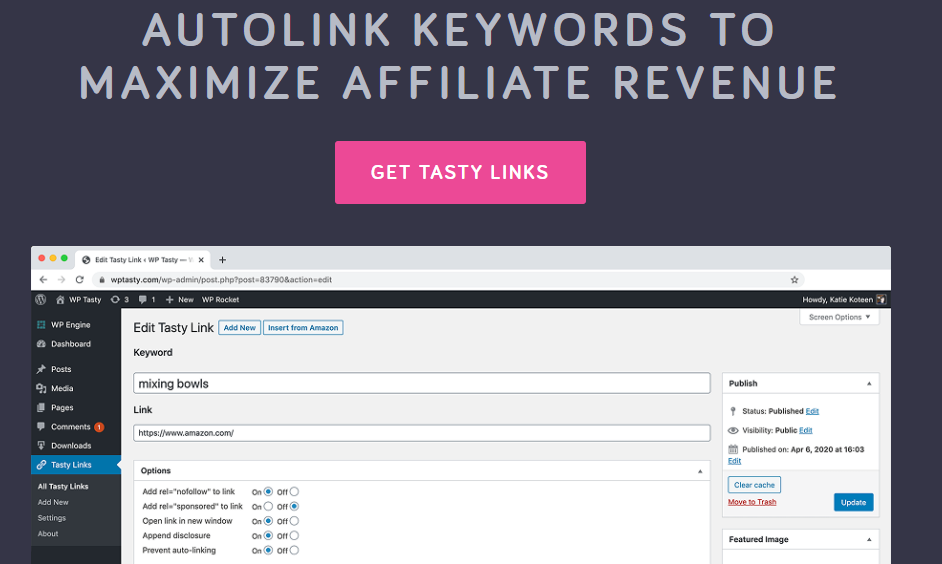Viewport: 942px width, 564px height.
Task: Open the updates icon showing 3
Action: click(120, 299)
